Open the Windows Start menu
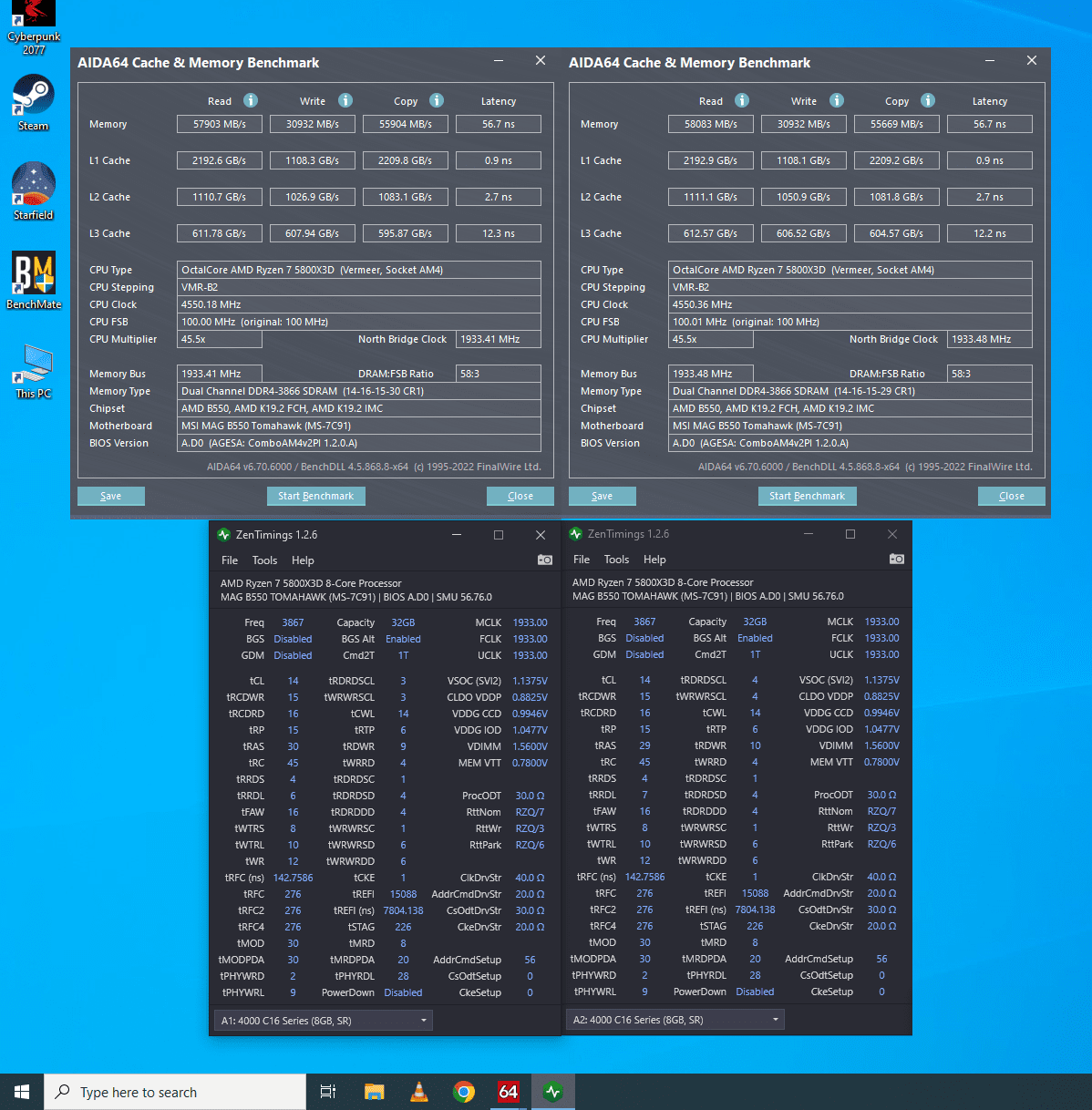This screenshot has height=1110, width=1092. pos(22,1092)
